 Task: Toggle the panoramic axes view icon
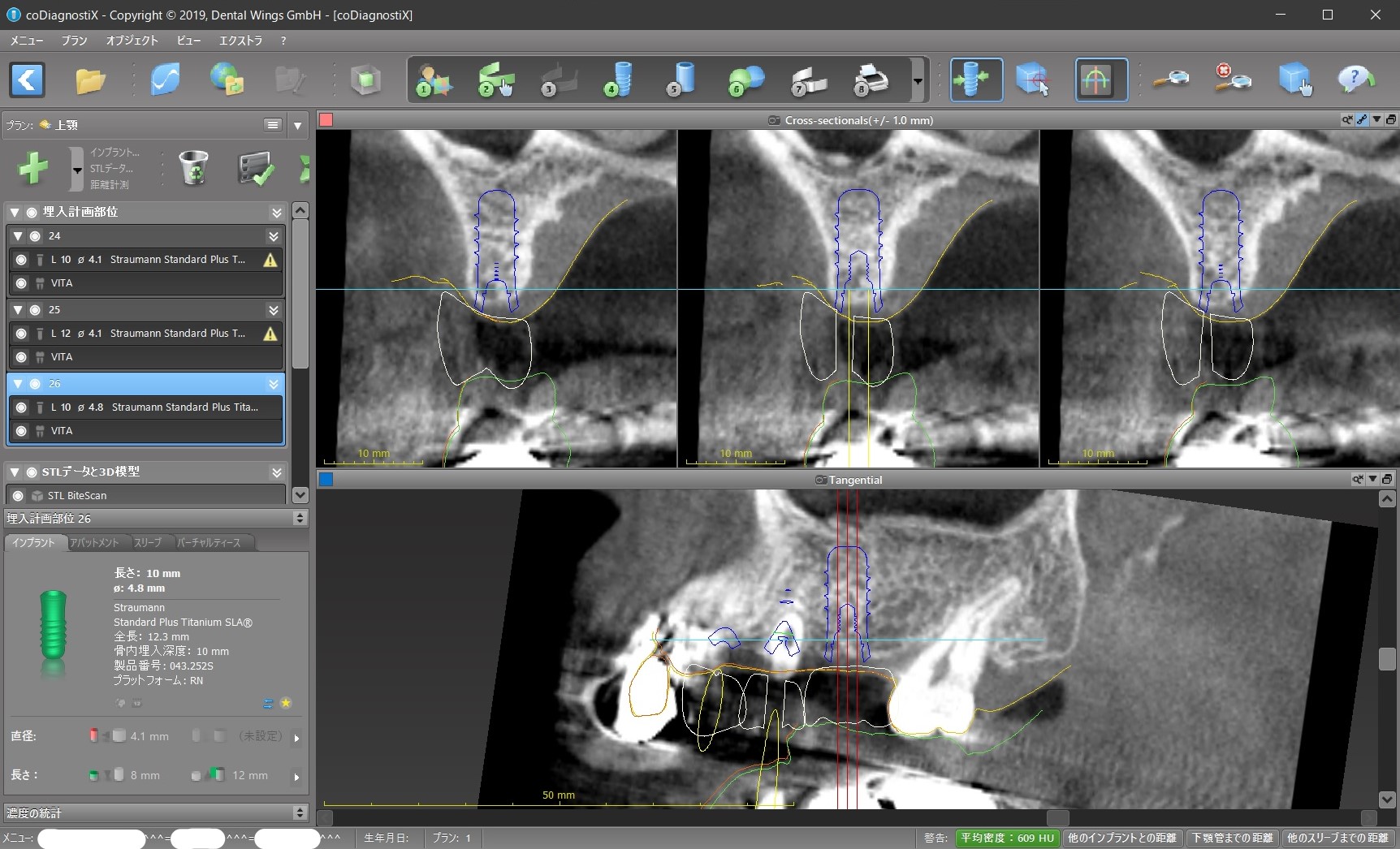coord(1101,80)
